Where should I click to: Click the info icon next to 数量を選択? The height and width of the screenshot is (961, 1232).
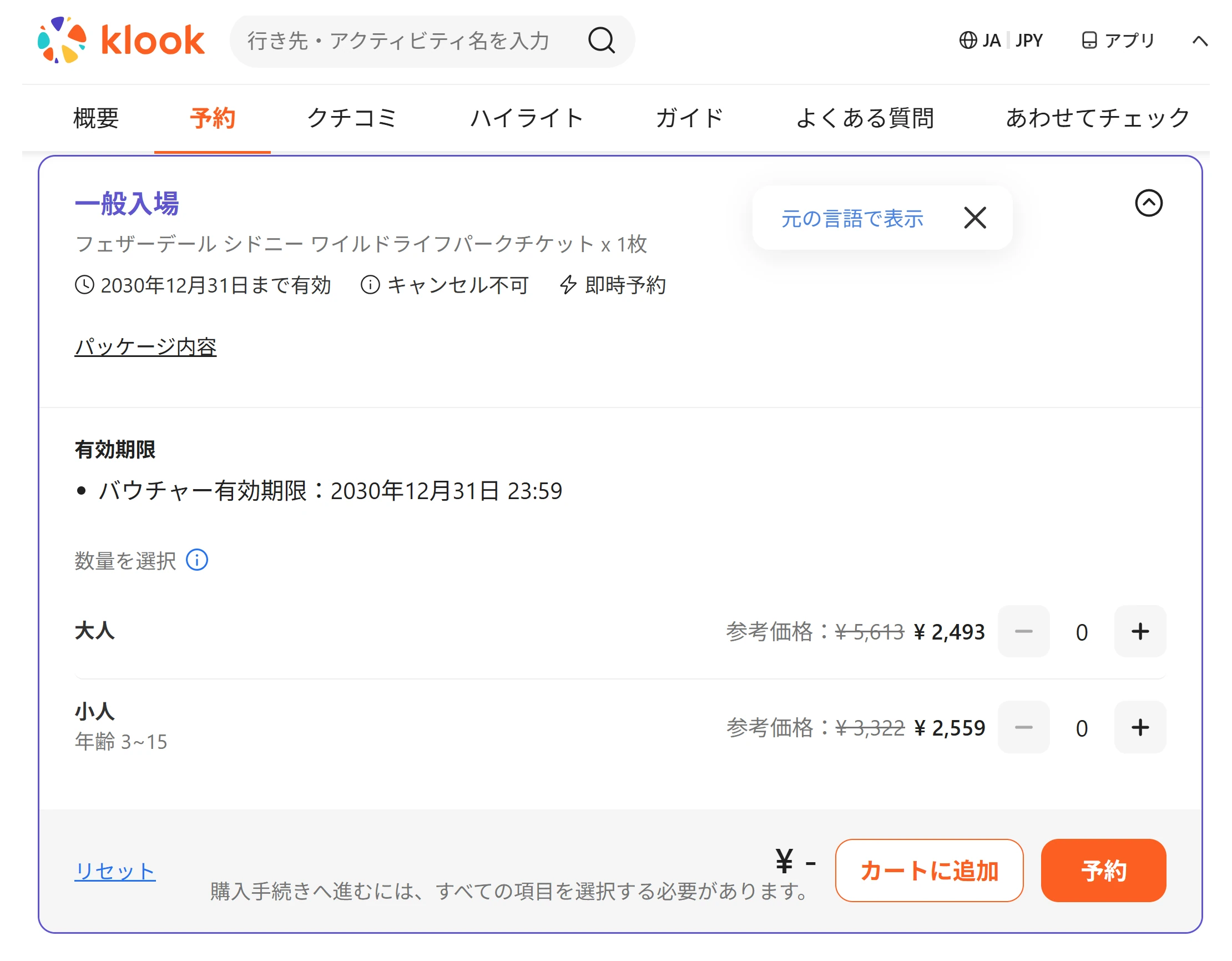click(197, 560)
